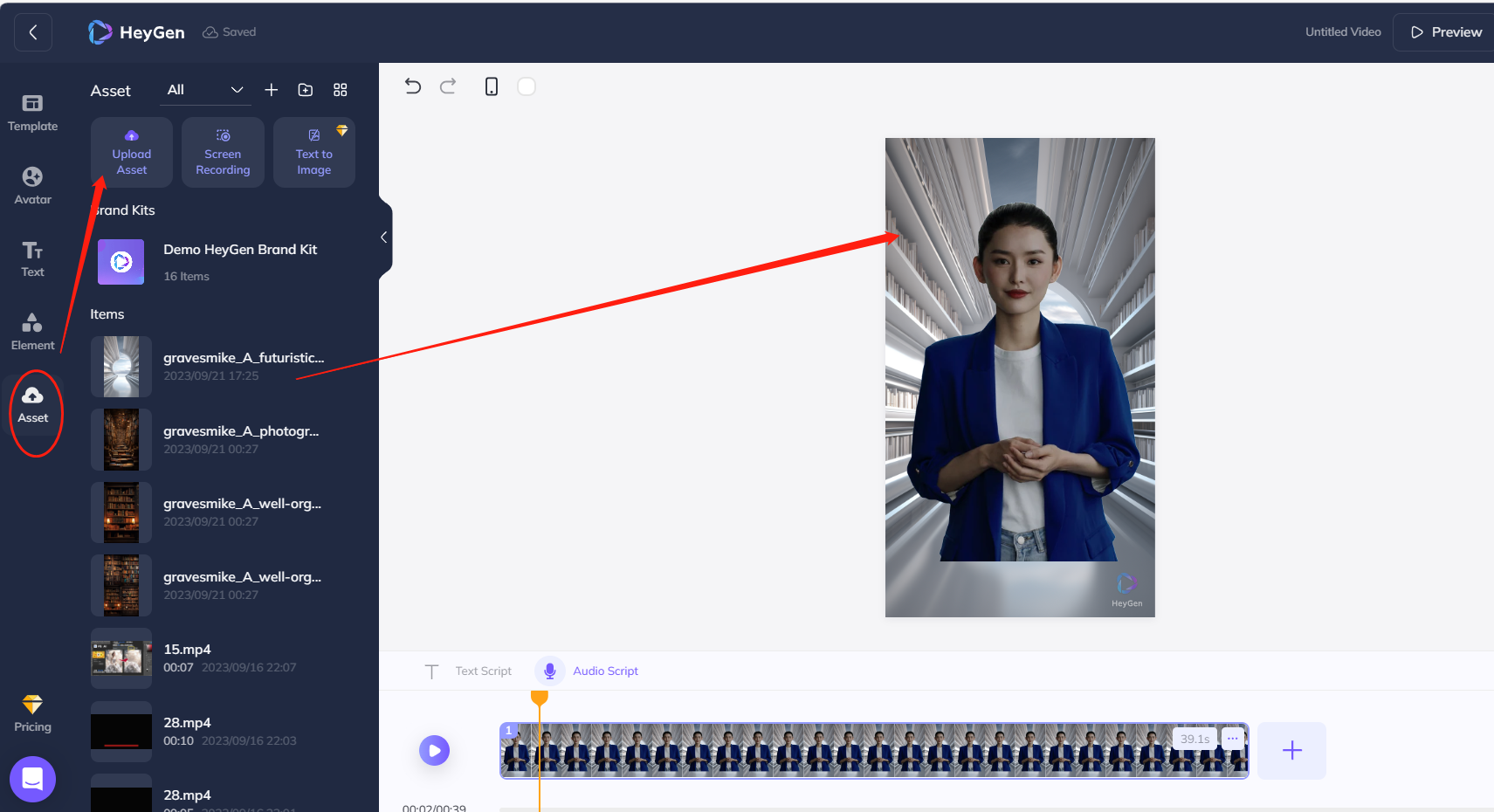
Task: Create a new asset folder
Action: coord(306,90)
